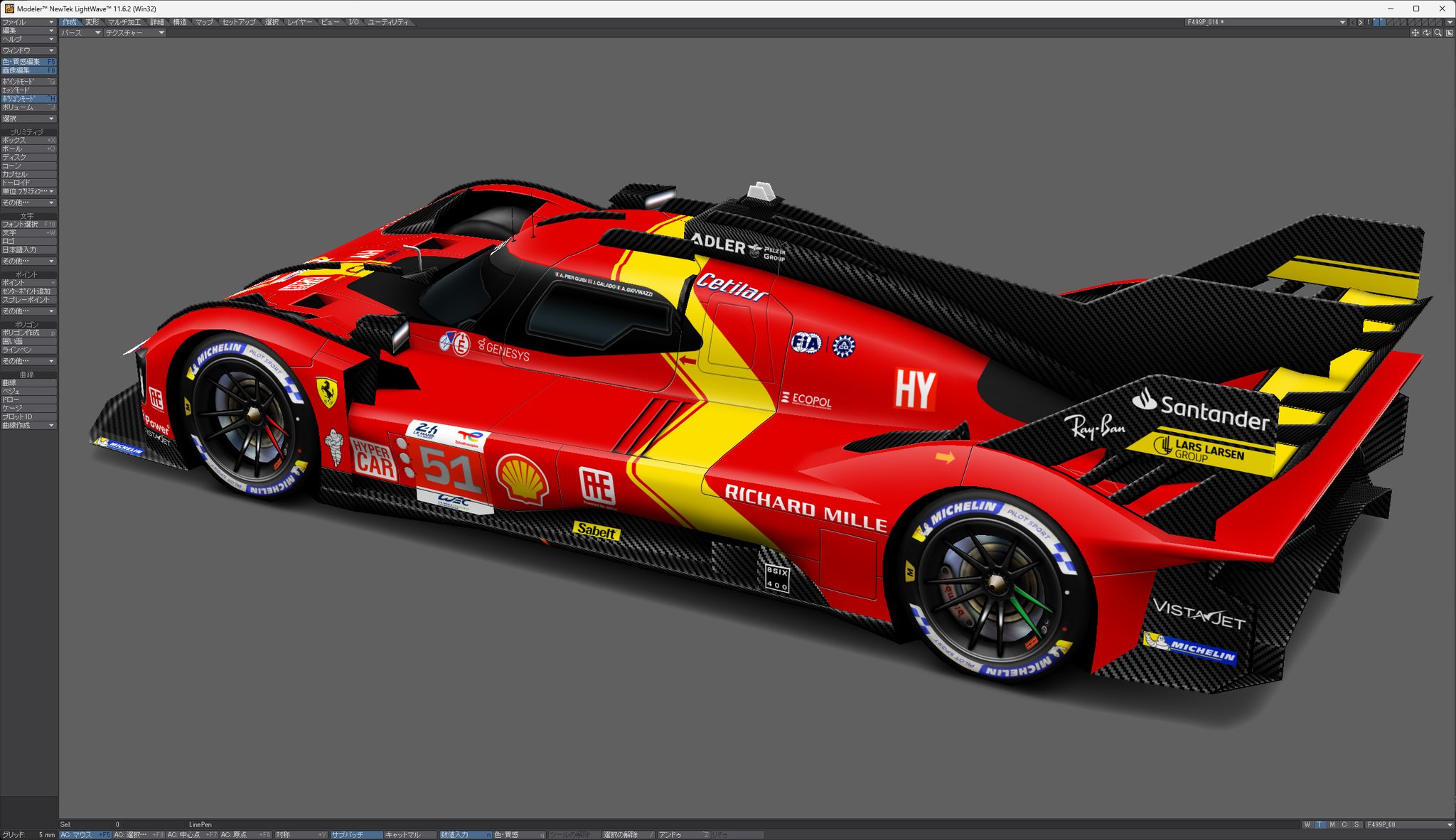Enable ポリゴンモード selection mode

(x=28, y=99)
